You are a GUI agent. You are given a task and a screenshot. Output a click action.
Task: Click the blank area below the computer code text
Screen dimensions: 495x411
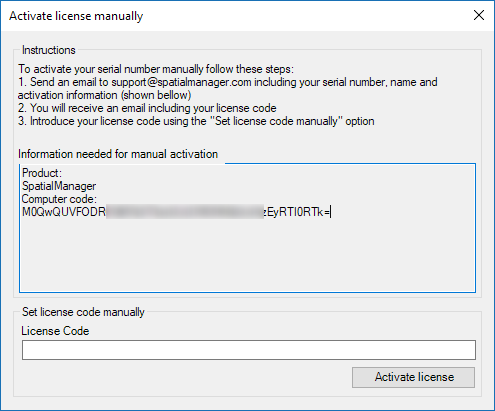(247, 257)
